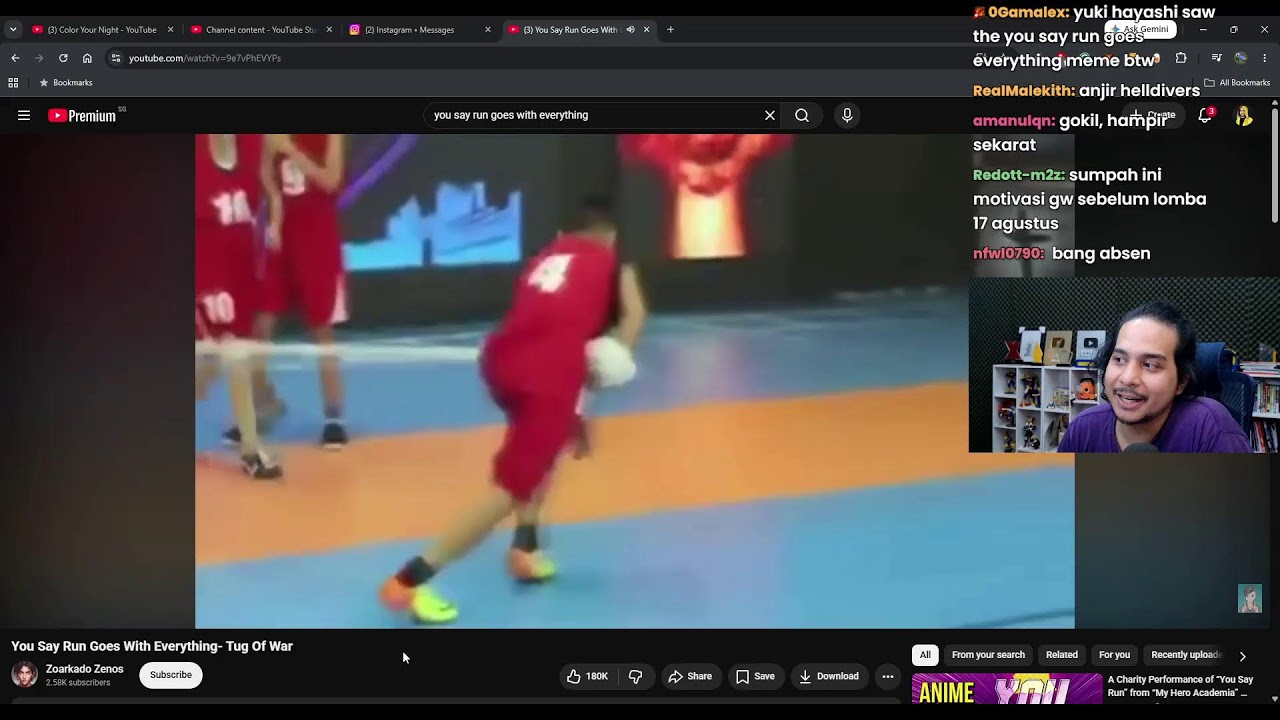1280x720 pixels.
Task: Open the Bookmarks folder in bookmarks bar
Action: point(65,83)
